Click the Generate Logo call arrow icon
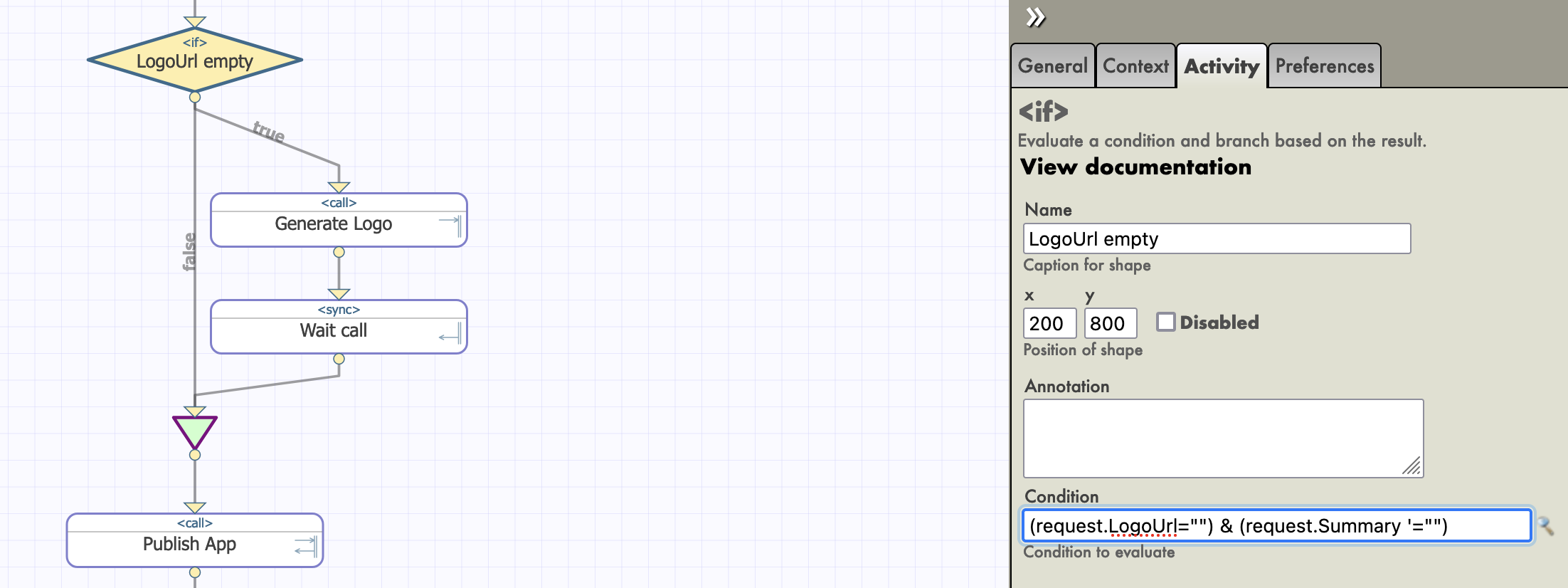1568x588 pixels. [x=450, y=225]
